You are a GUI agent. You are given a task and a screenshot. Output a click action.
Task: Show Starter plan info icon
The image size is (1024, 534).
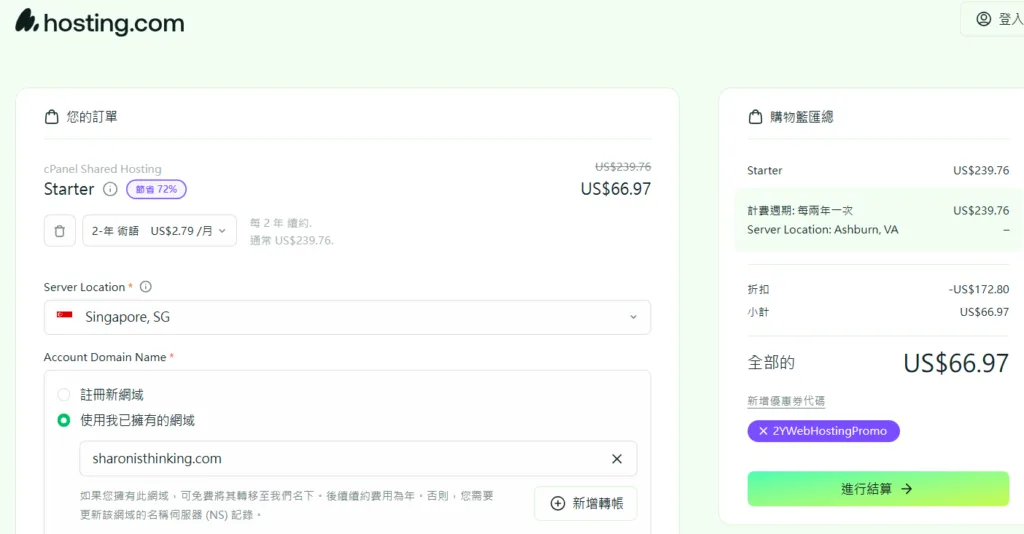click(110, 189)
